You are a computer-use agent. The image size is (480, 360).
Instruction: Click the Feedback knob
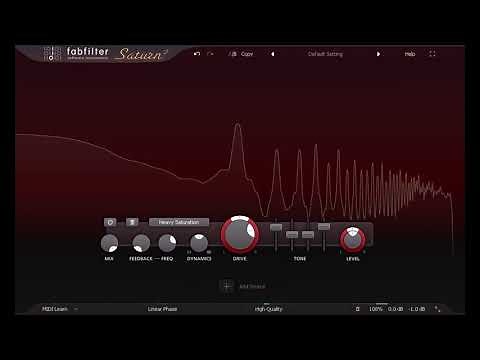click(x=141, y=243)
